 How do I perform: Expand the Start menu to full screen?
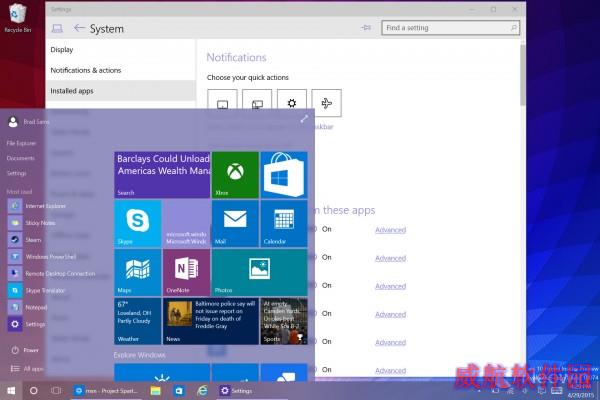tap(304, 119)
